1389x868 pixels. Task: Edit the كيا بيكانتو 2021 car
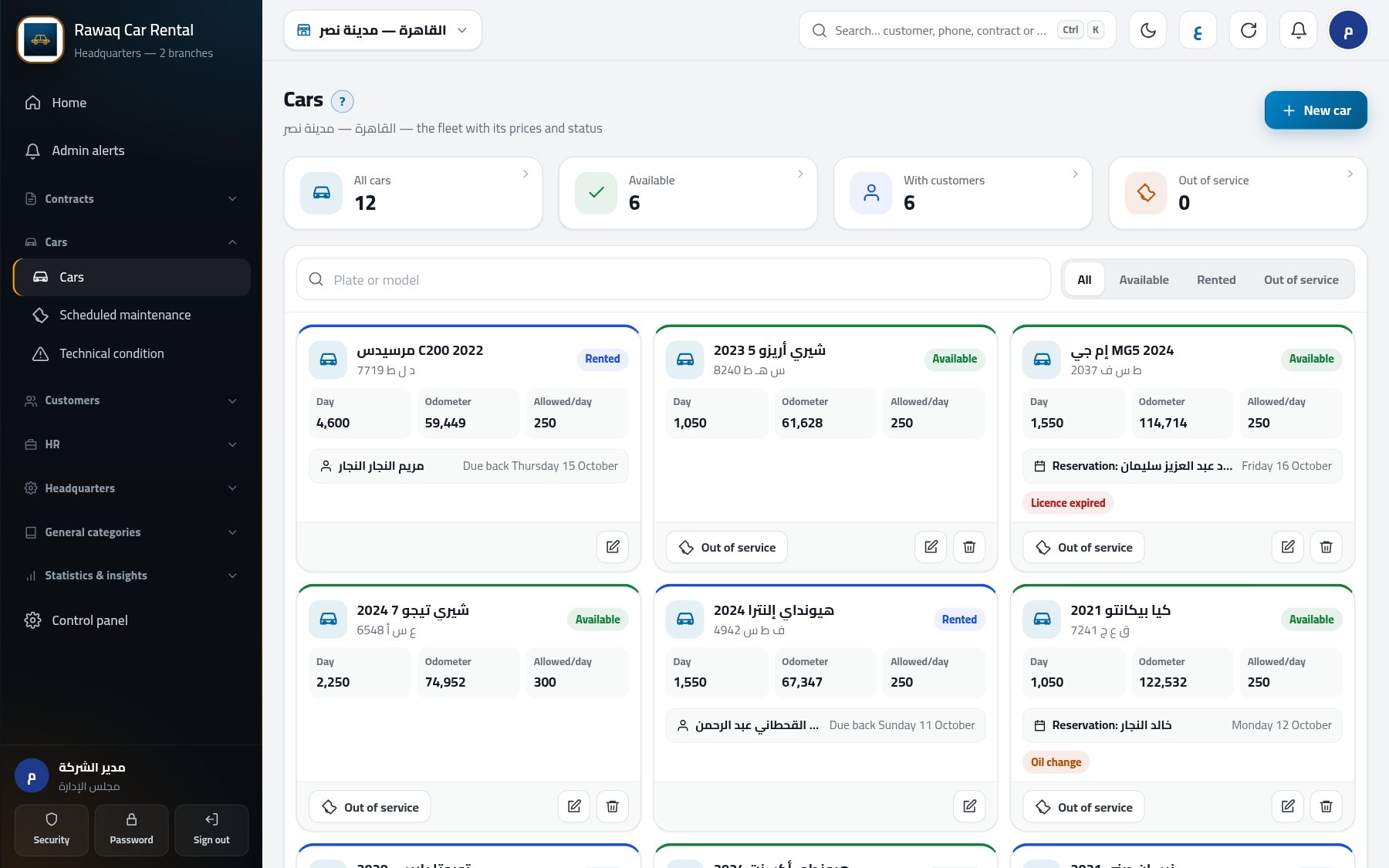[1288, 806]
